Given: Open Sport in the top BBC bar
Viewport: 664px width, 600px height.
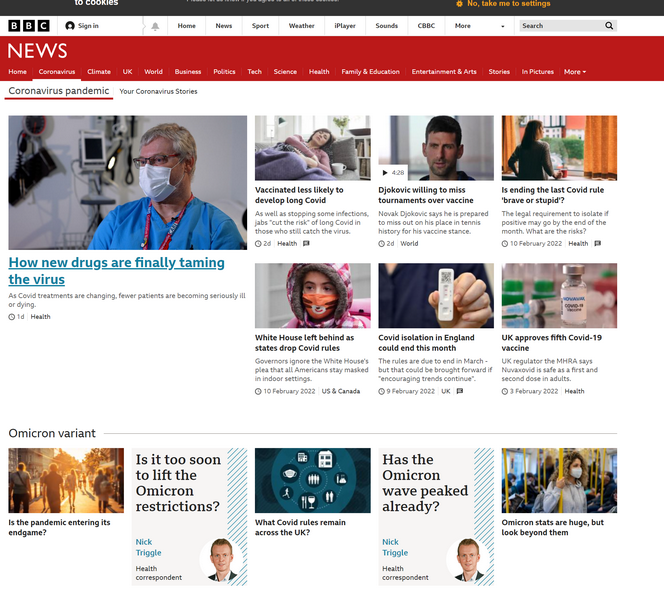Looking at the screenshot, I should pyautogui.click(x=260, y=26).
